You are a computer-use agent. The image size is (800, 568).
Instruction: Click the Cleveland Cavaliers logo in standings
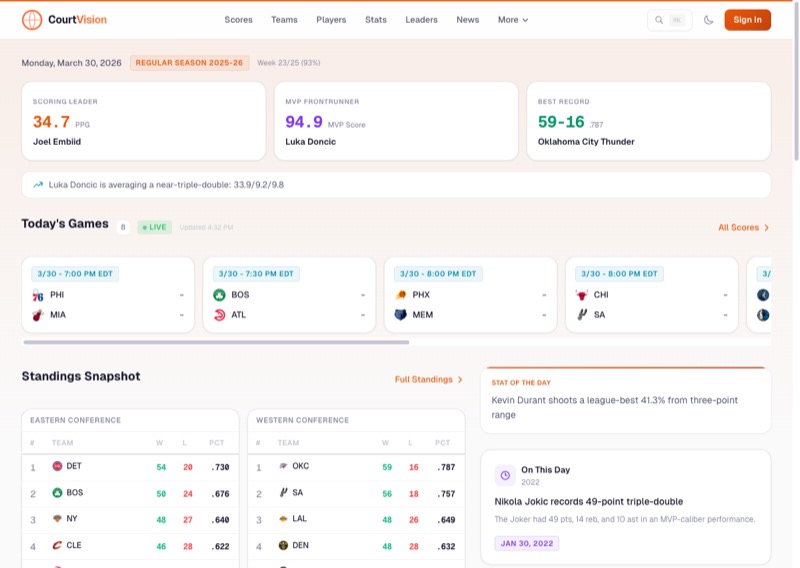coord(57,545)
